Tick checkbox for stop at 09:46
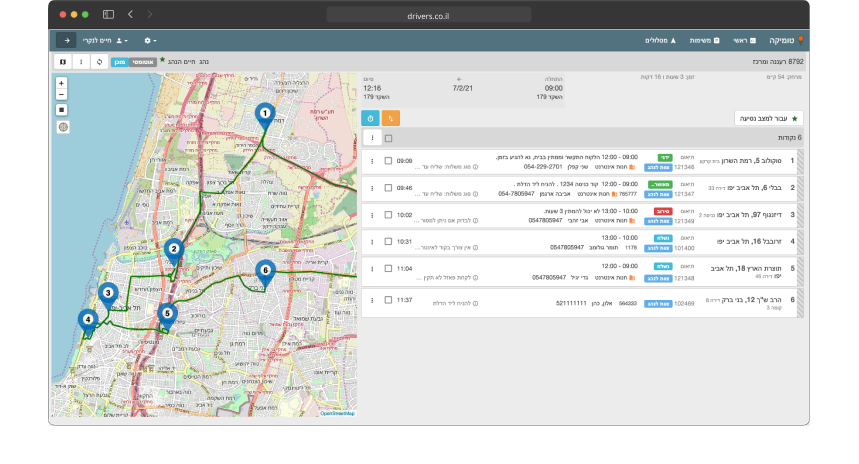Screen dimensions: 859x464 [x=388, y=188]
